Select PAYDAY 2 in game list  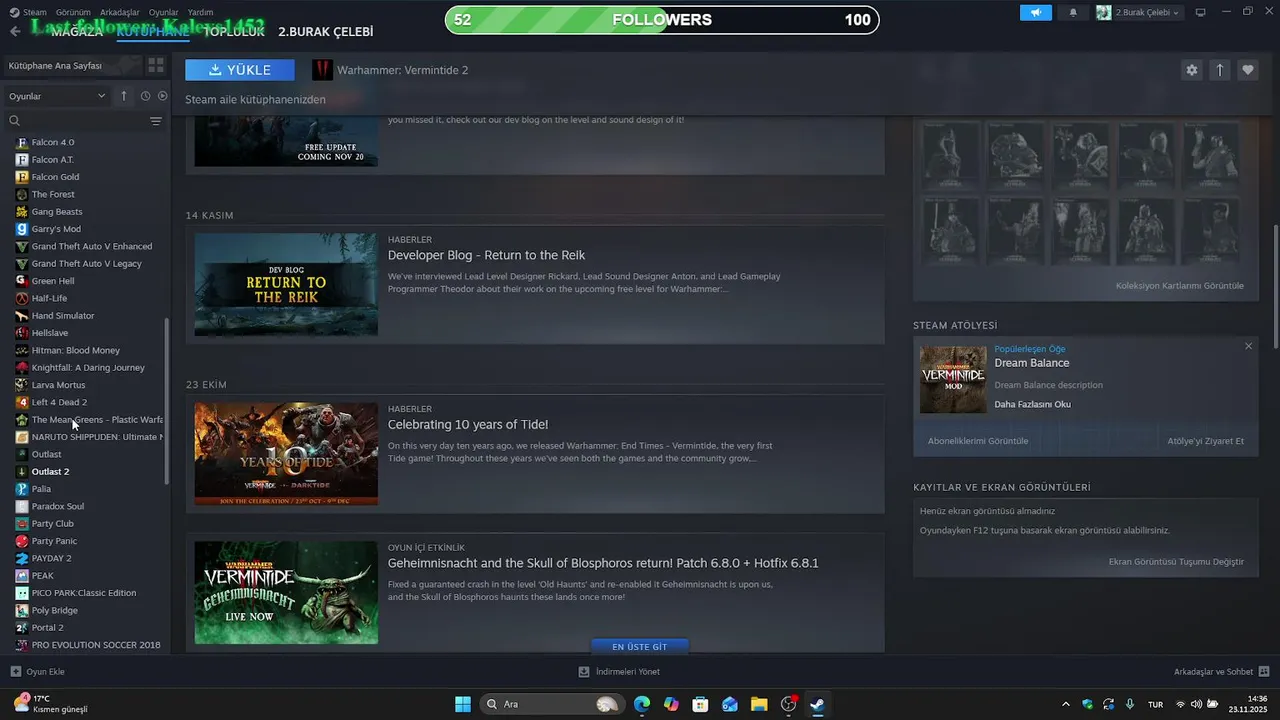click(x=51, y=558)
